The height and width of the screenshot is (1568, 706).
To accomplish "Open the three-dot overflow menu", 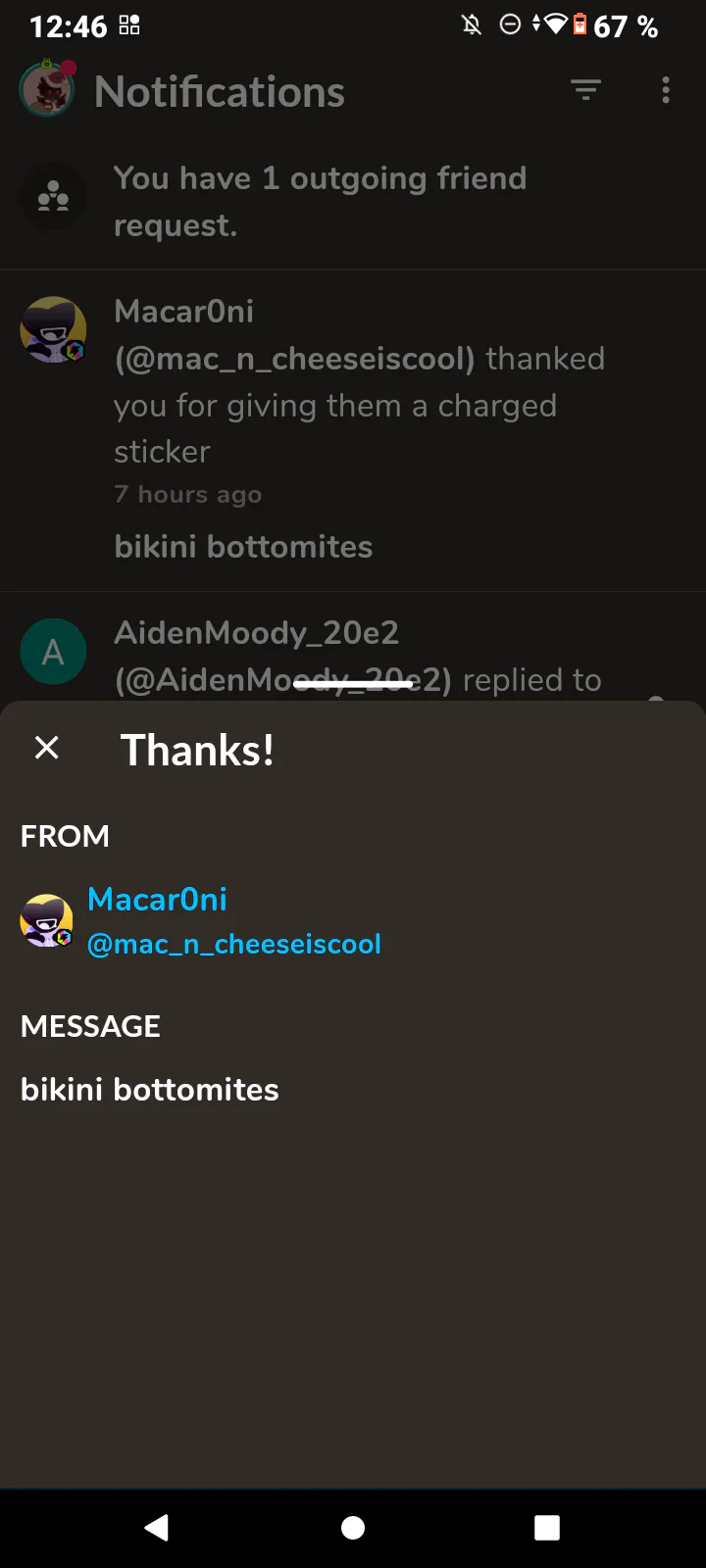I will coord(666,90).
